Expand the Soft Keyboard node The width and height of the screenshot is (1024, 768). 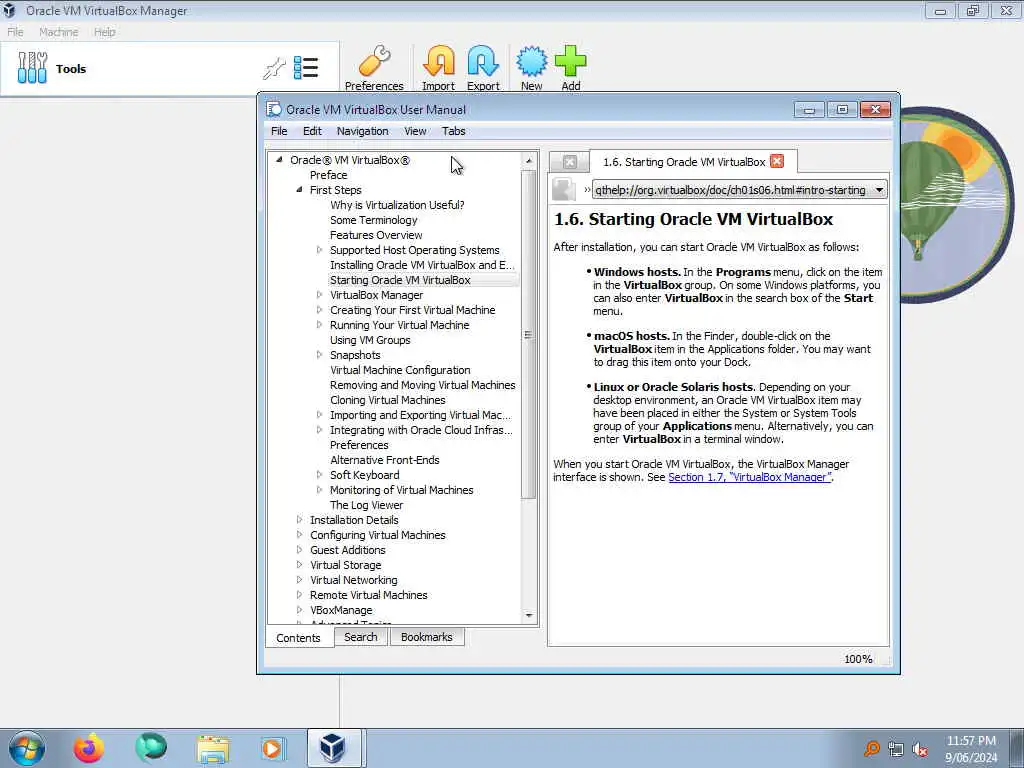point(319,475)
